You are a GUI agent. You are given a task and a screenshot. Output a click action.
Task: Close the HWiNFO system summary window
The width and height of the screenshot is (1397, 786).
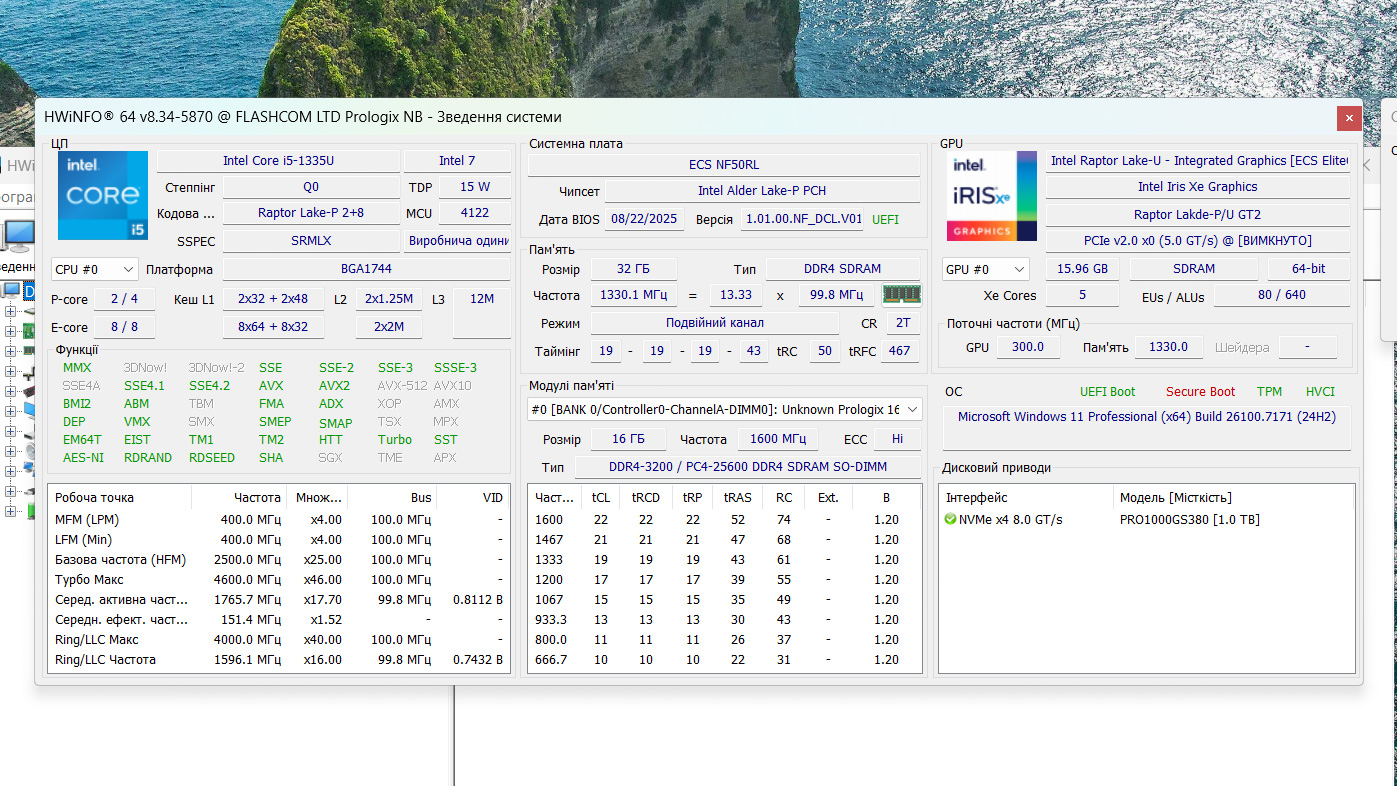pyautogui.click(x=1349, y=117)
